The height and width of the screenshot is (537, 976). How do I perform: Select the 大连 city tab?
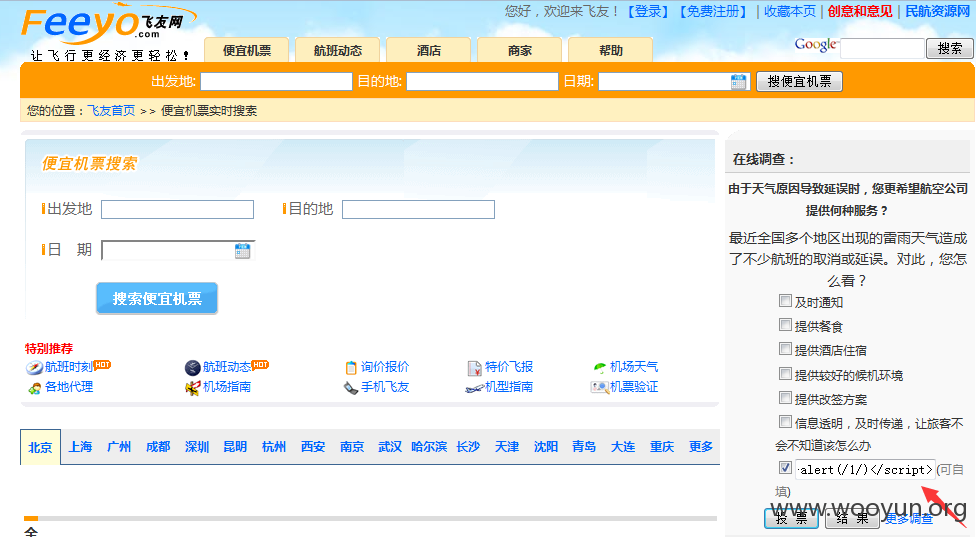[622, 447]
